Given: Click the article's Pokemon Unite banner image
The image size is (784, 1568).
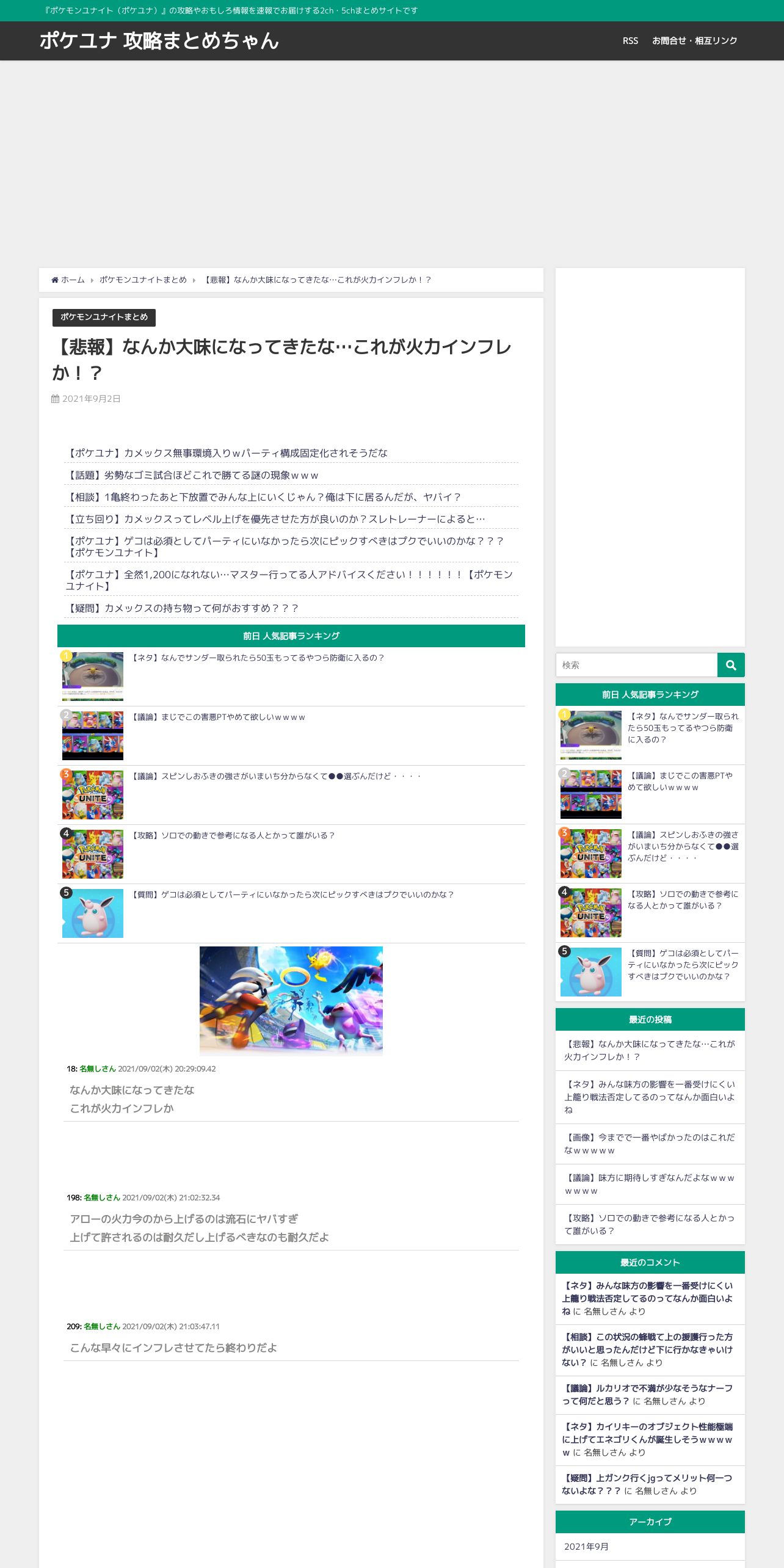Looking at the screenshot, I should [291, 1001].
